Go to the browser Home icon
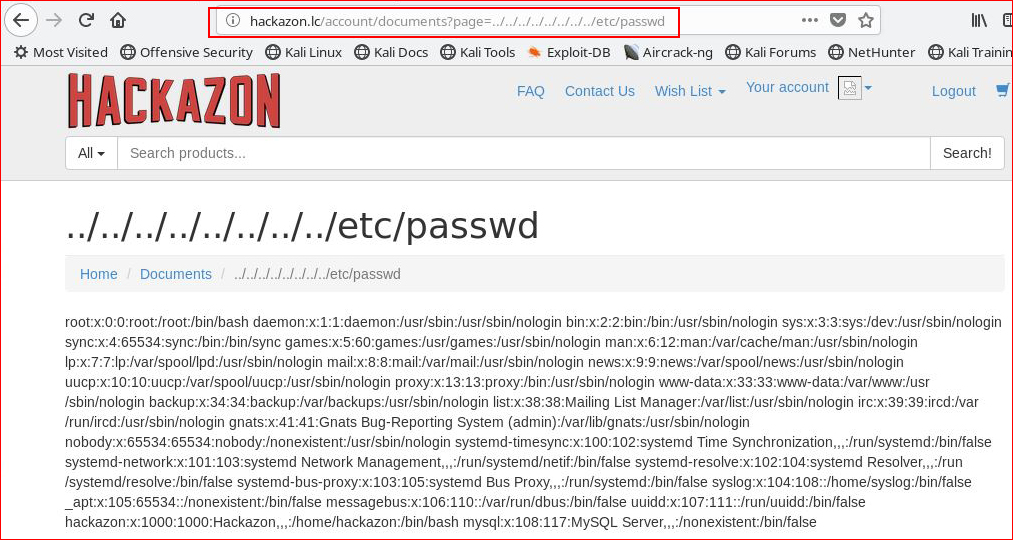Screen dimensions: 1013x540 118,21
